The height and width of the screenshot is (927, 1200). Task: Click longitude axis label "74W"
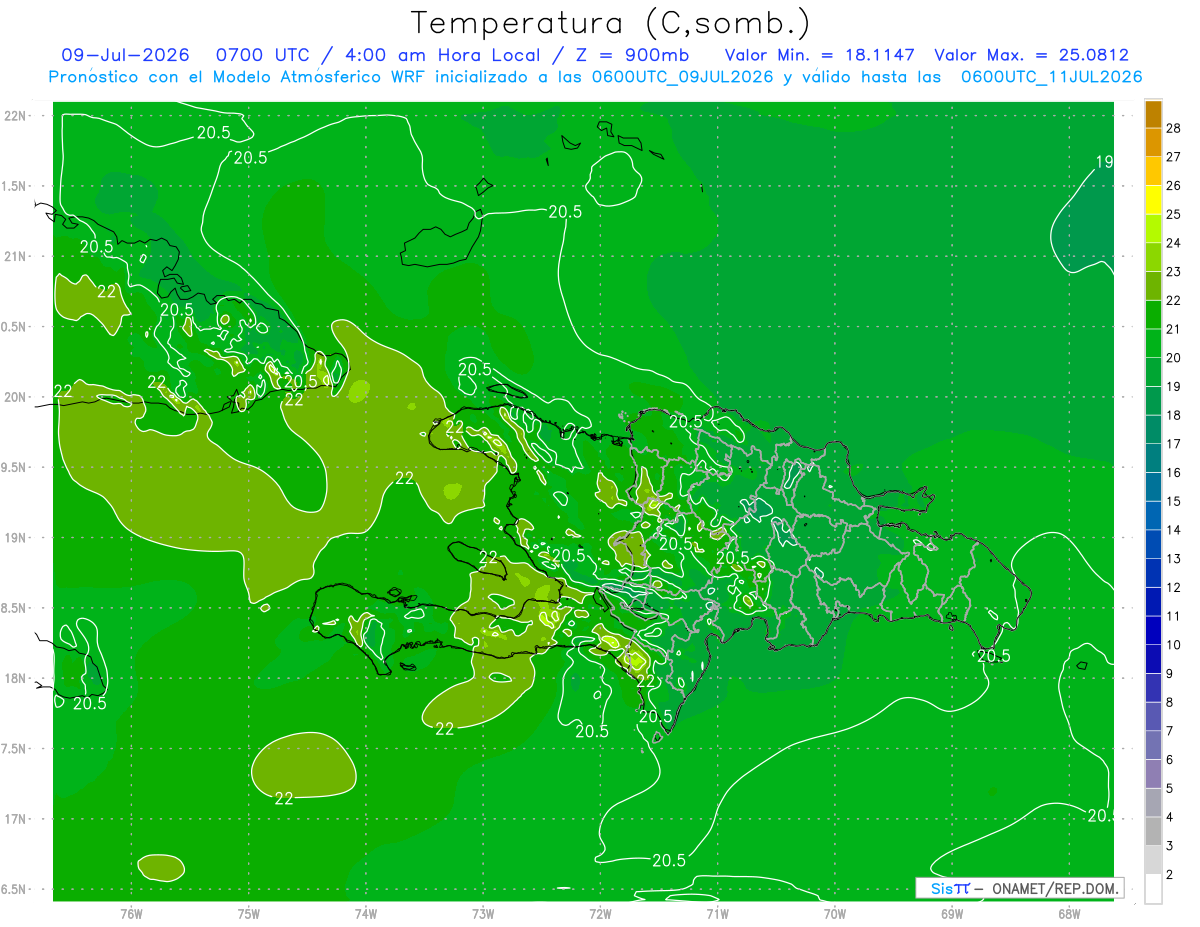coord(366,914)
